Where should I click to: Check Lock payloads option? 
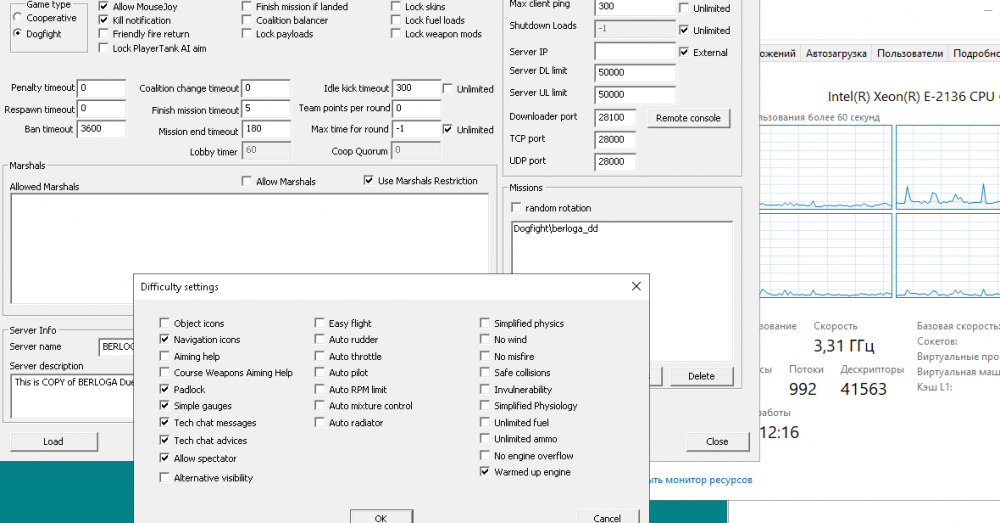pos(246,34)
